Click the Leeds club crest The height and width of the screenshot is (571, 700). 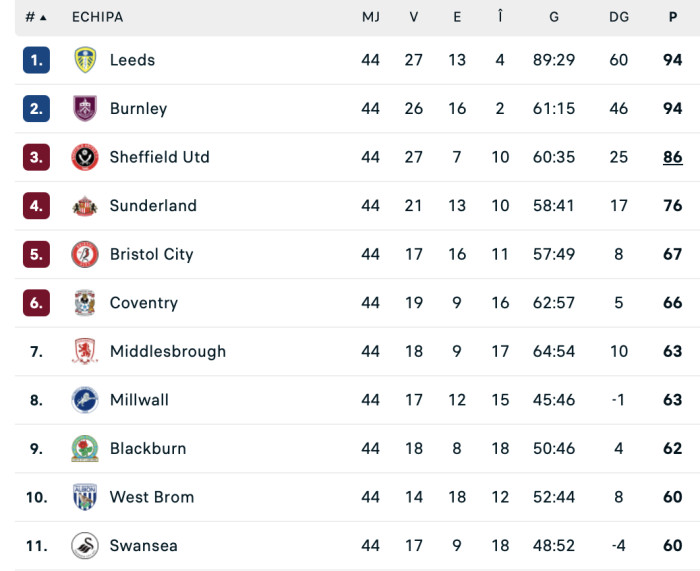[85, 60]
